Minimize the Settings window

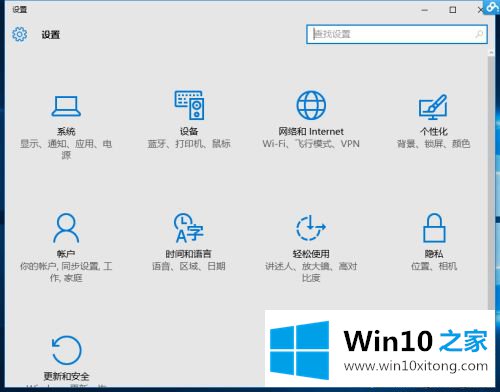[425, 10]
